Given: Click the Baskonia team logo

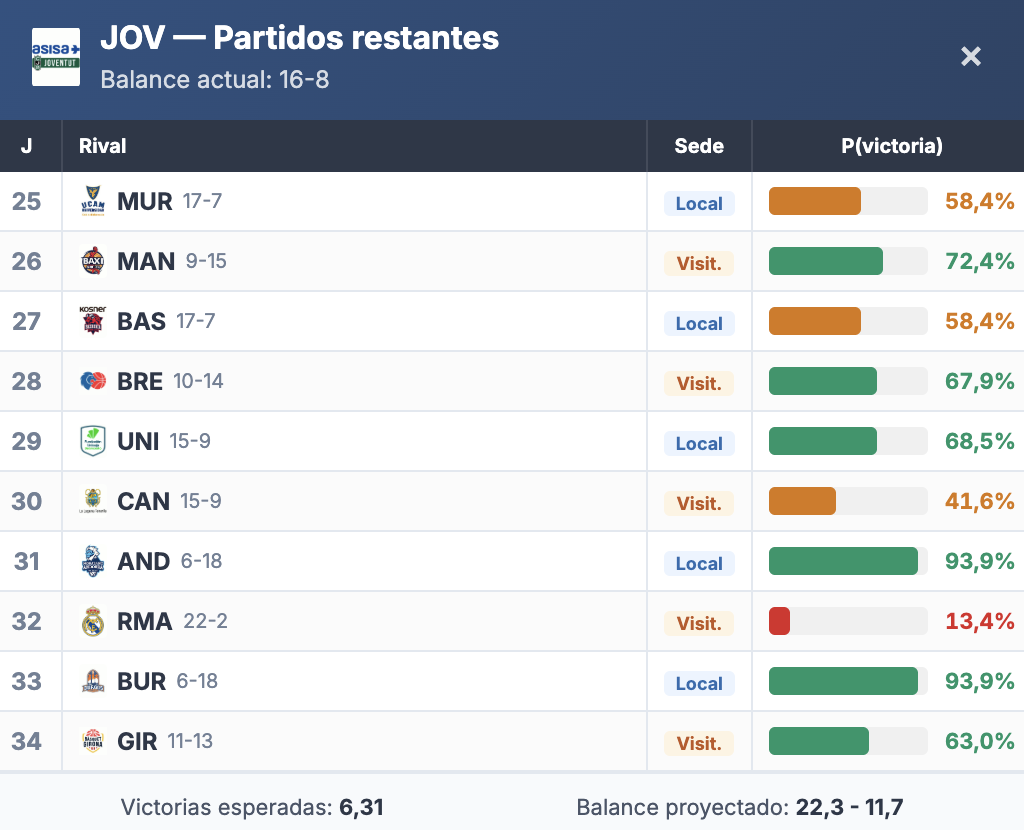Looking at the screenshot, I should 93,321.
